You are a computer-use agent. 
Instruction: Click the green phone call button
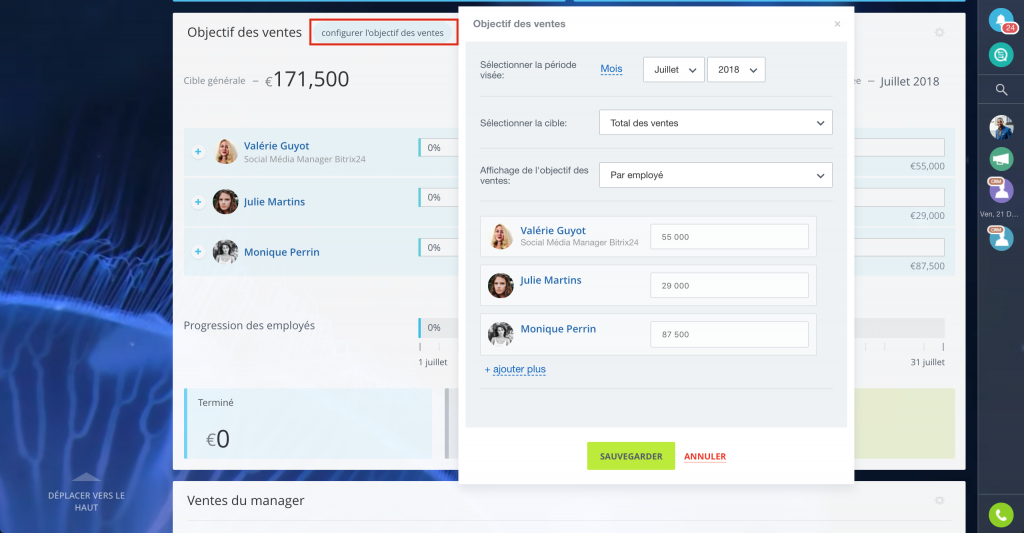[x=1000, y=515]
